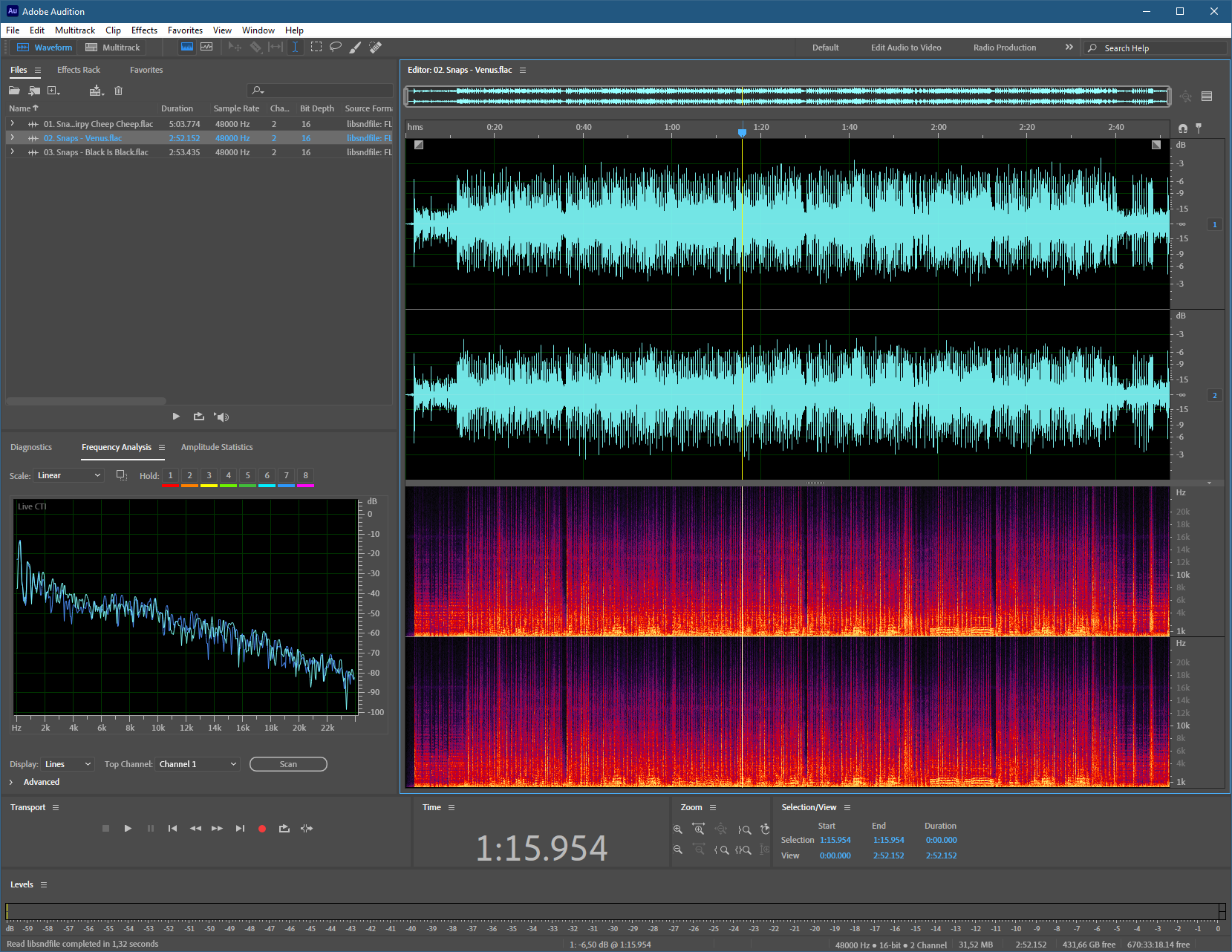Click Hold button 4
The image size is (1232, 952).
coord(228,475)
